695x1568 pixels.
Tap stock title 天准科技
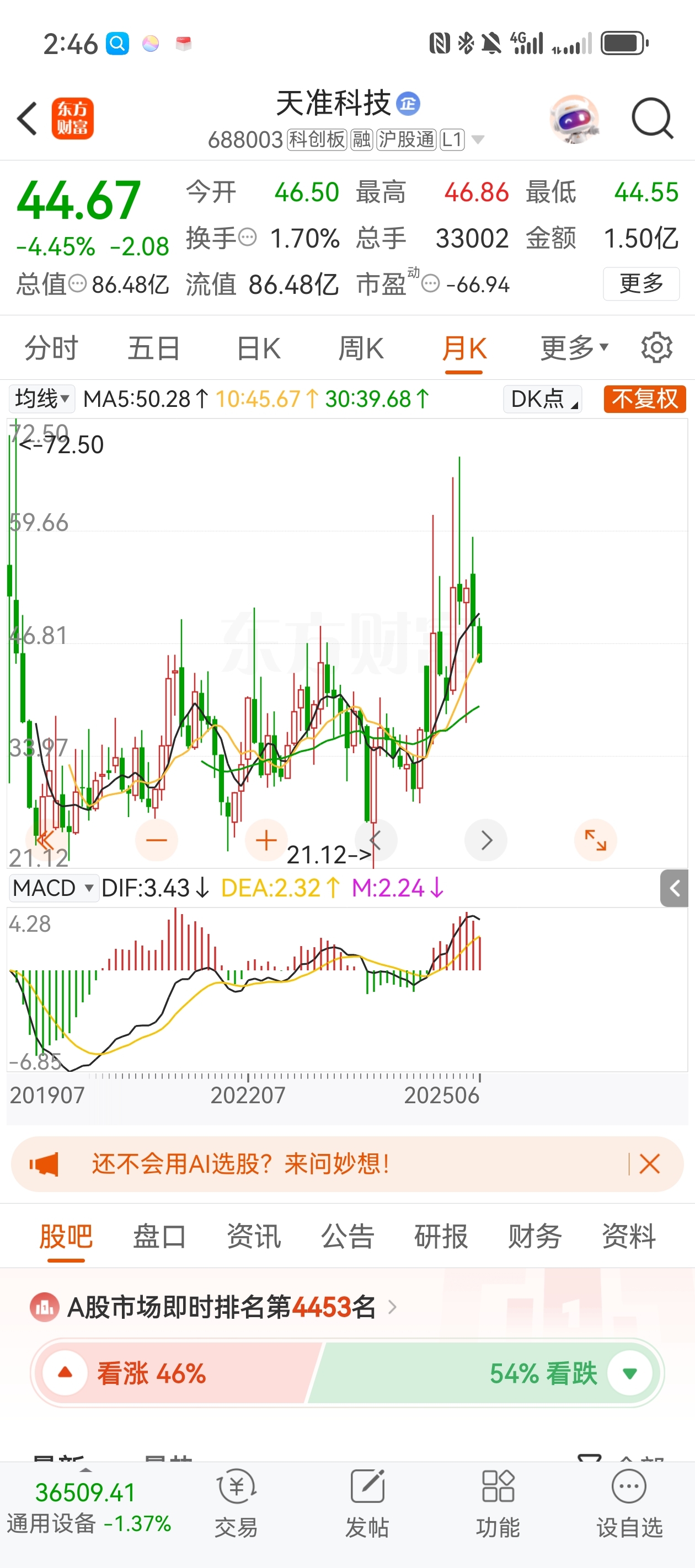point(333,104)
